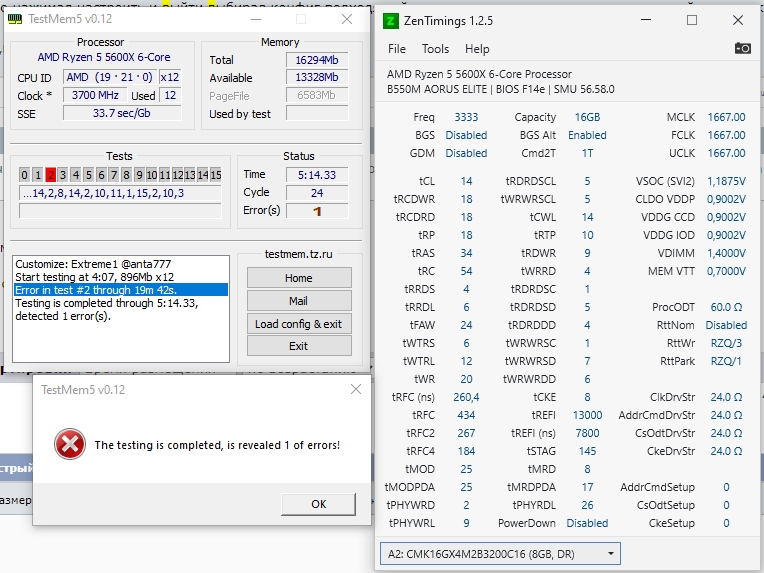Open the Help menu in ZenTimings
Viewport: 764px width, 573px height.
[477, 49]
